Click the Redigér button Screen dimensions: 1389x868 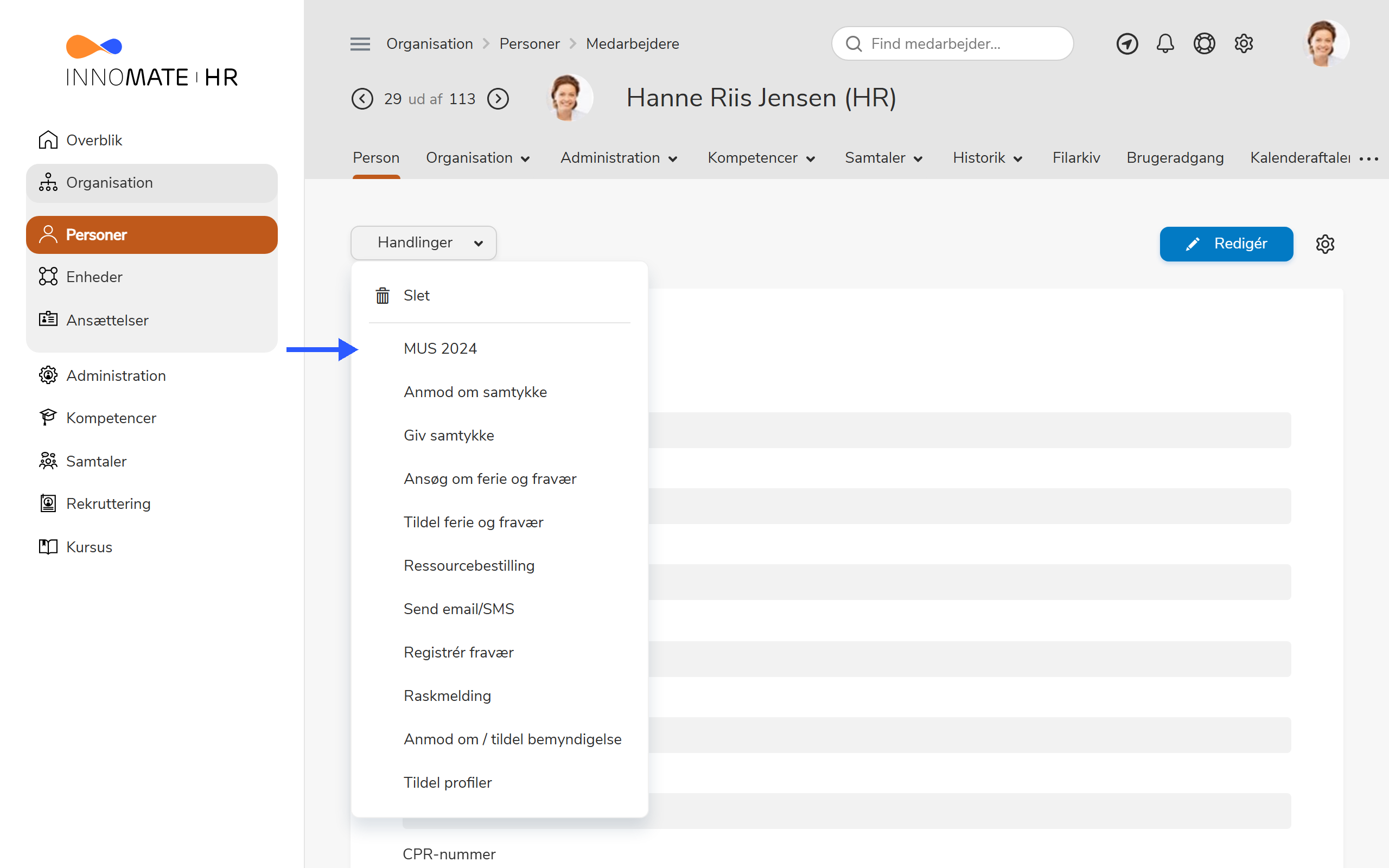(1226, 244)
